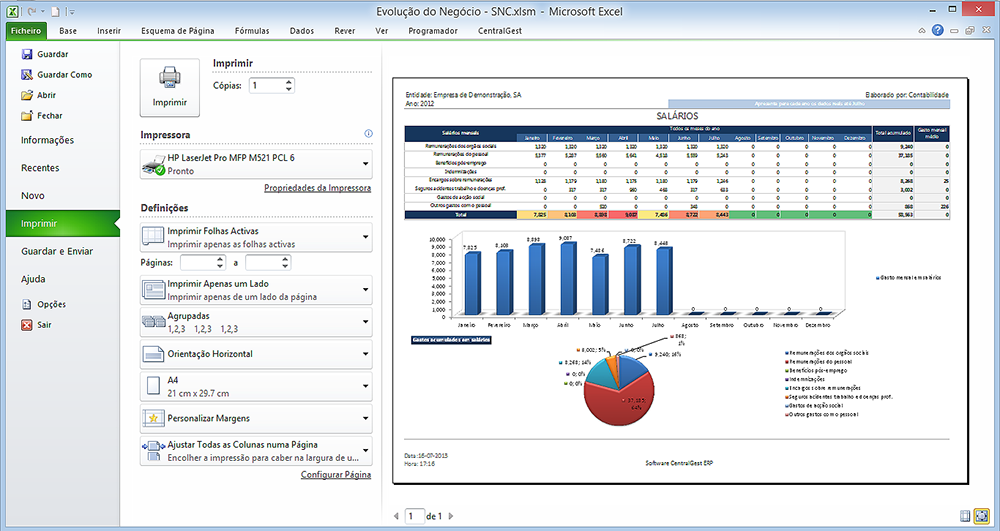Click the Excel application icon in title bar
The image size is (1000, 531).
coord(12,11)
